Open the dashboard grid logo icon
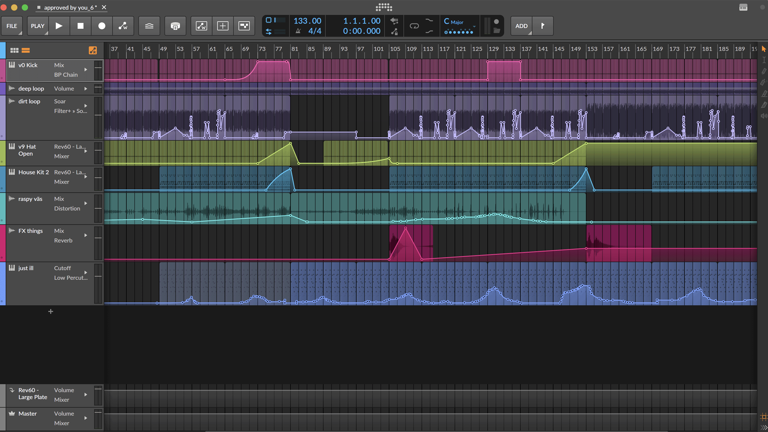 pos(384,7)
